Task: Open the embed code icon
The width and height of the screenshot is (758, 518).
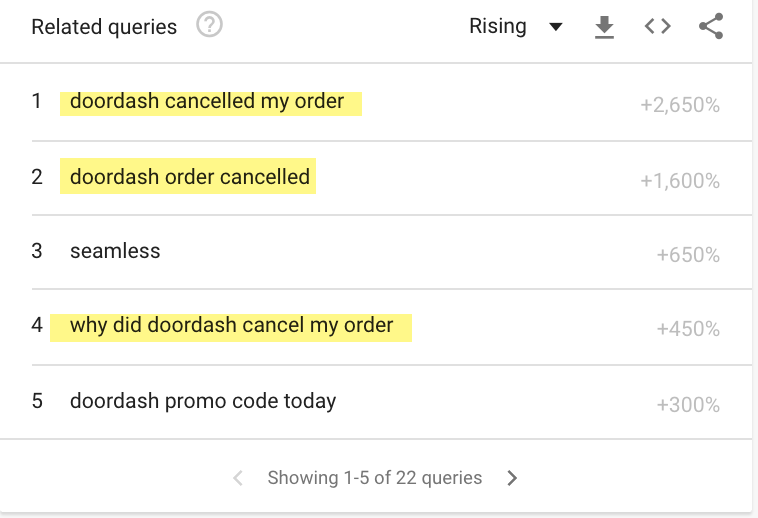Action: pyautogui.click(x=657, y=26)
